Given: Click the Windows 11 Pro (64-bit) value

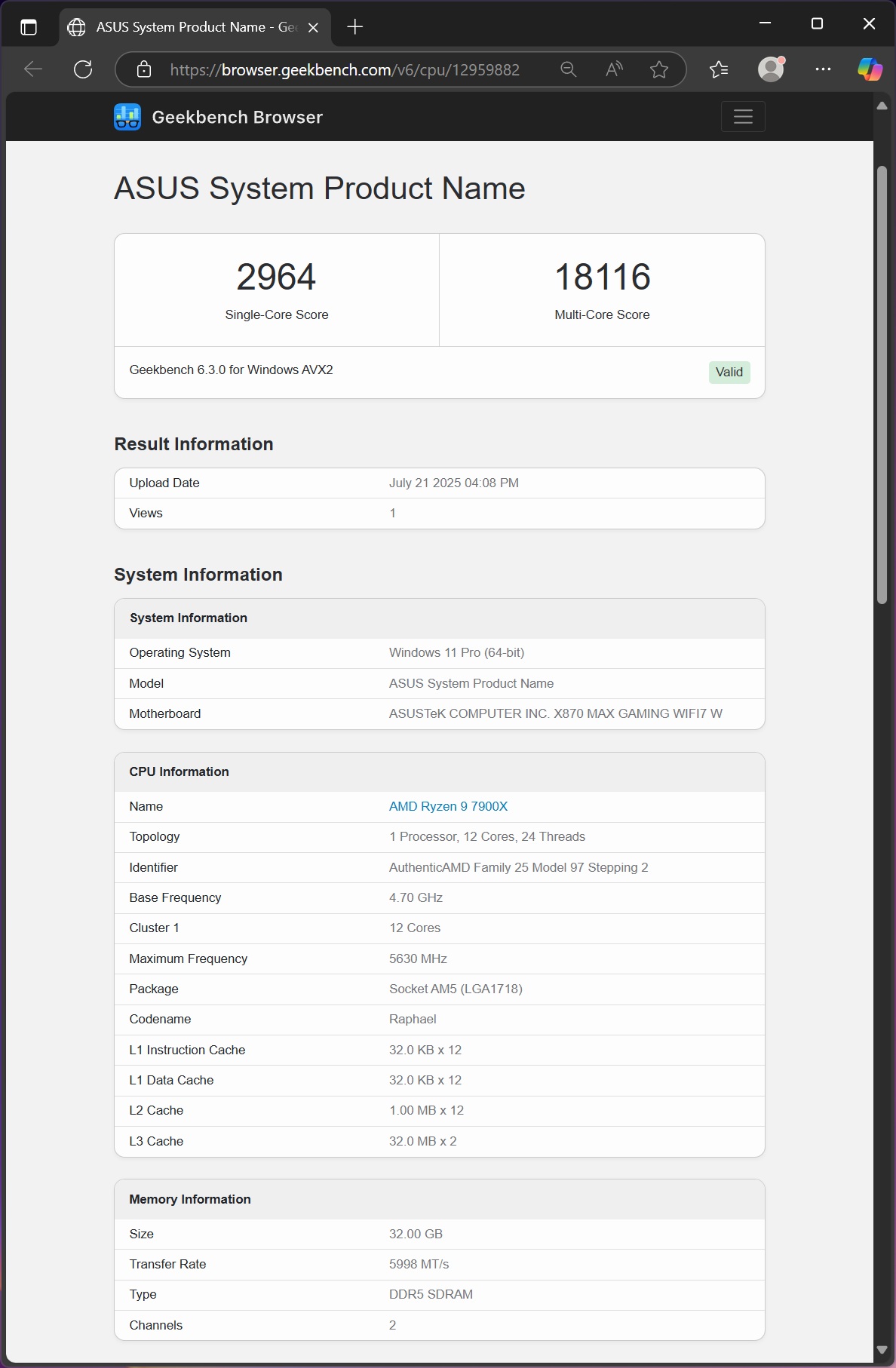Looking at the screenshot, I should 456,652.
